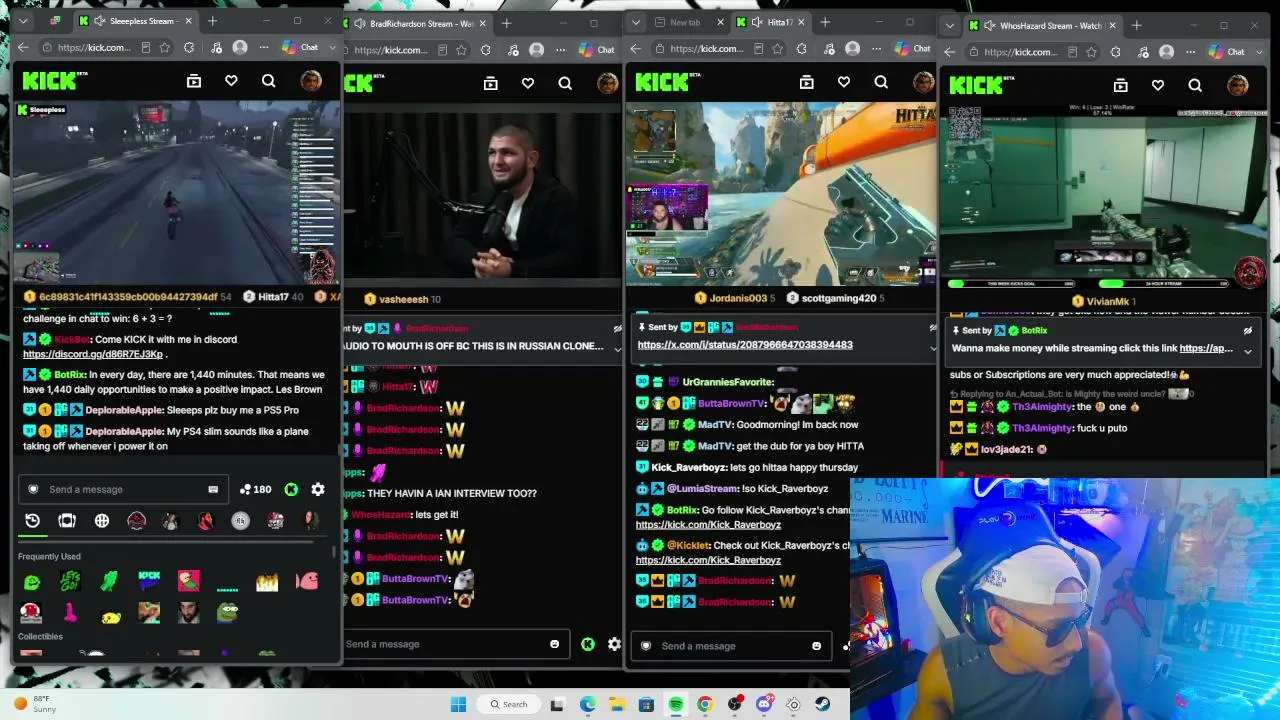Unpin the BotRix pinned message in WhosHazard chat

point(1248,330)
